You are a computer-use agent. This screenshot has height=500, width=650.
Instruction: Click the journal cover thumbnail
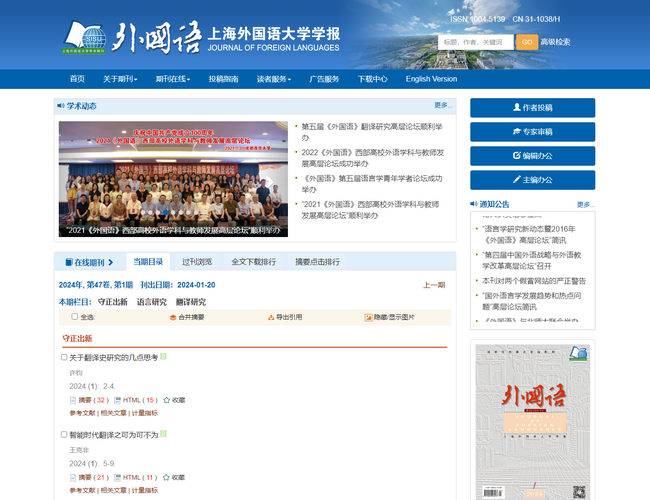(x=531, y=422)
